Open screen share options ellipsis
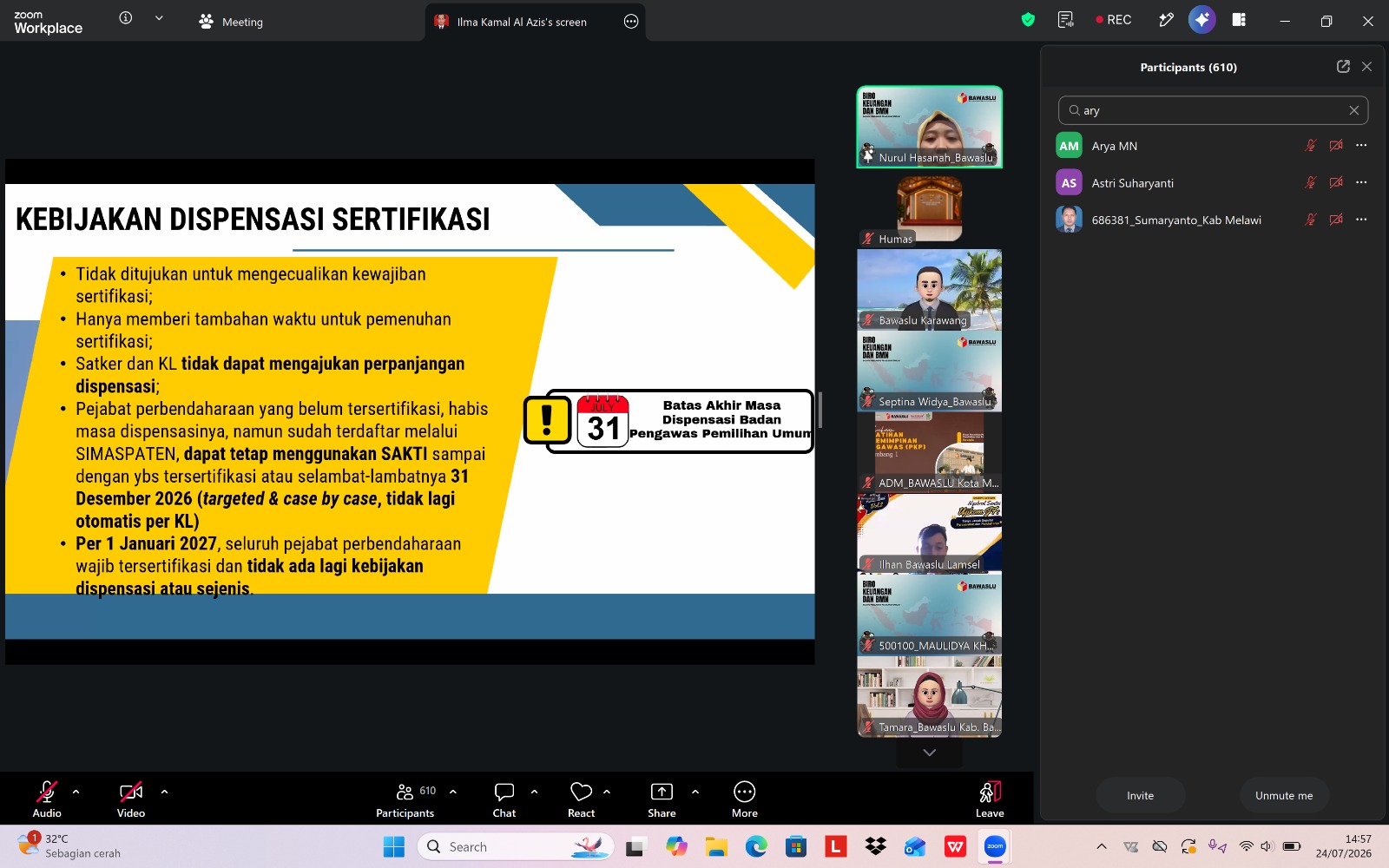This screenshot has height=868, width=1389. click(x=631, y=22)
